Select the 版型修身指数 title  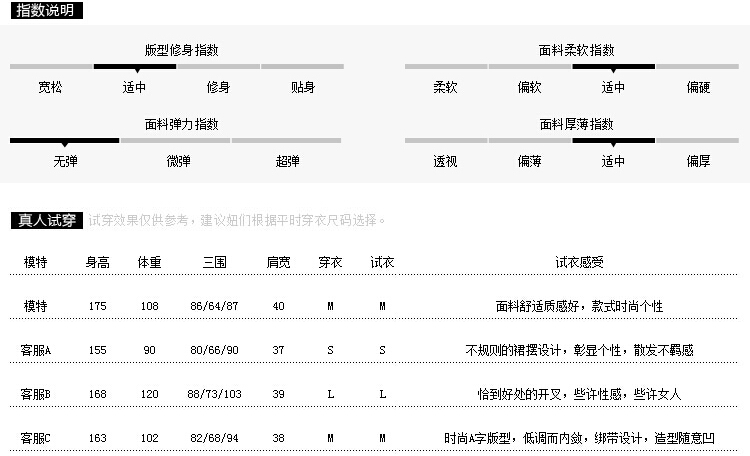[181, 50]
